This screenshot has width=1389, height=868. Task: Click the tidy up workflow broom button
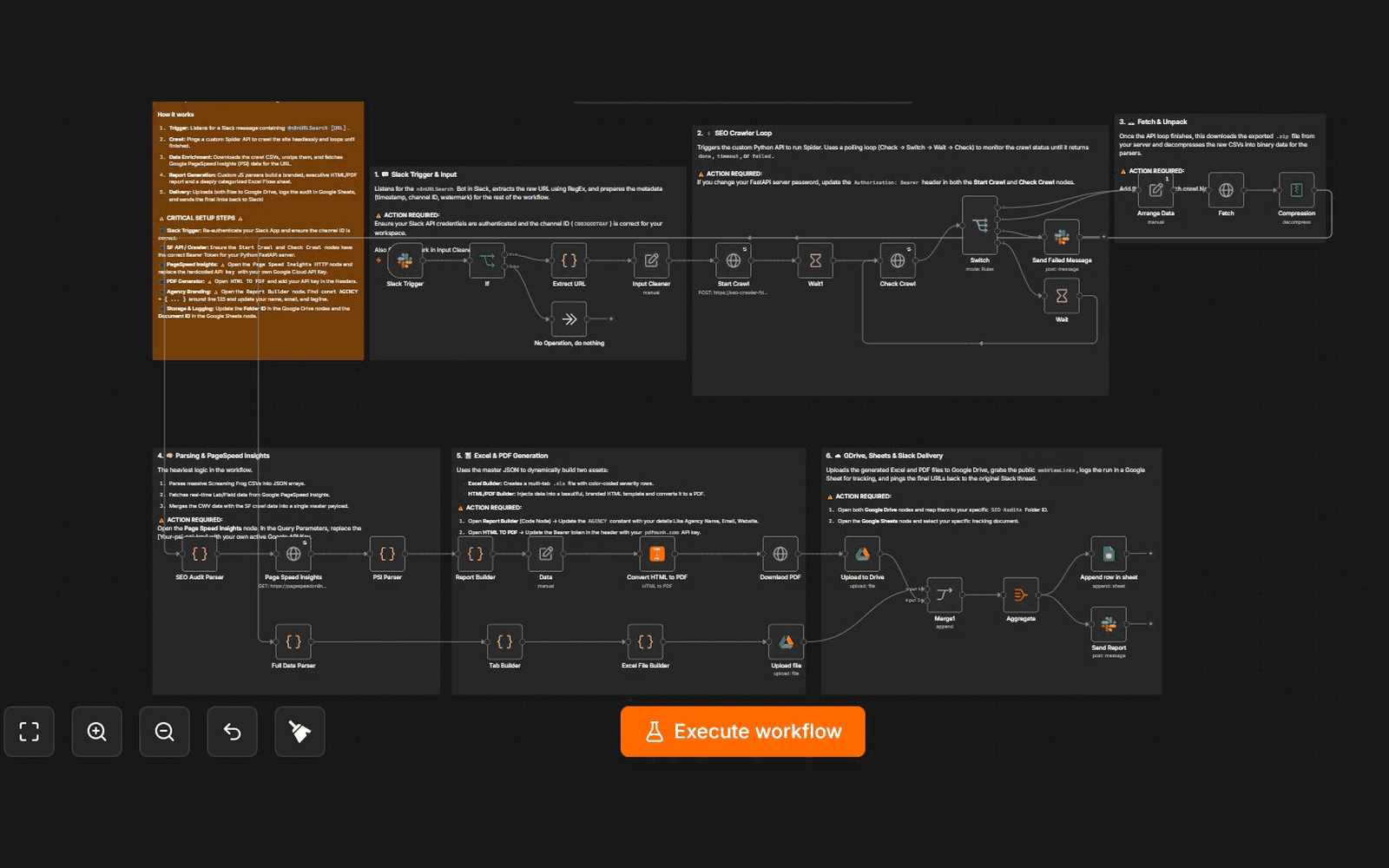point(300,732)
